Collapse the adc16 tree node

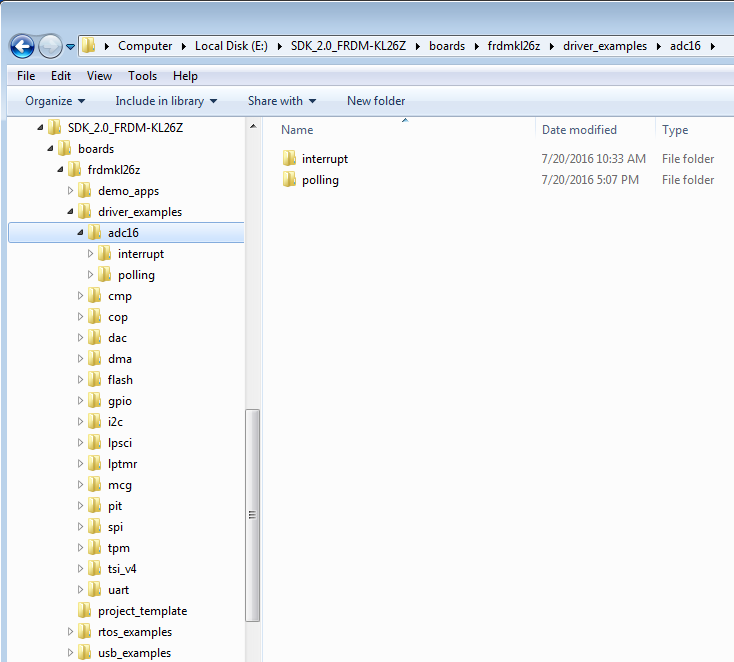click(x=81, y=232)
